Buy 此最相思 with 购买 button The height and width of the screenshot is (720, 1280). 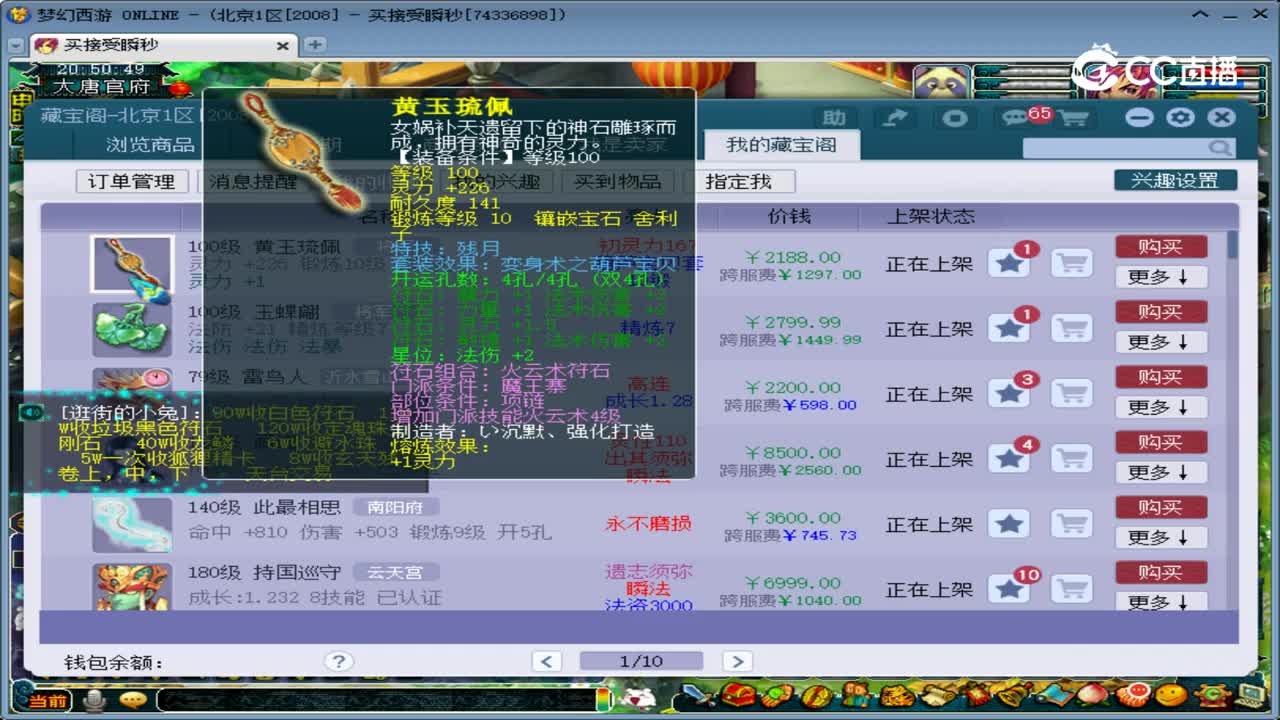click(1161, 507)
